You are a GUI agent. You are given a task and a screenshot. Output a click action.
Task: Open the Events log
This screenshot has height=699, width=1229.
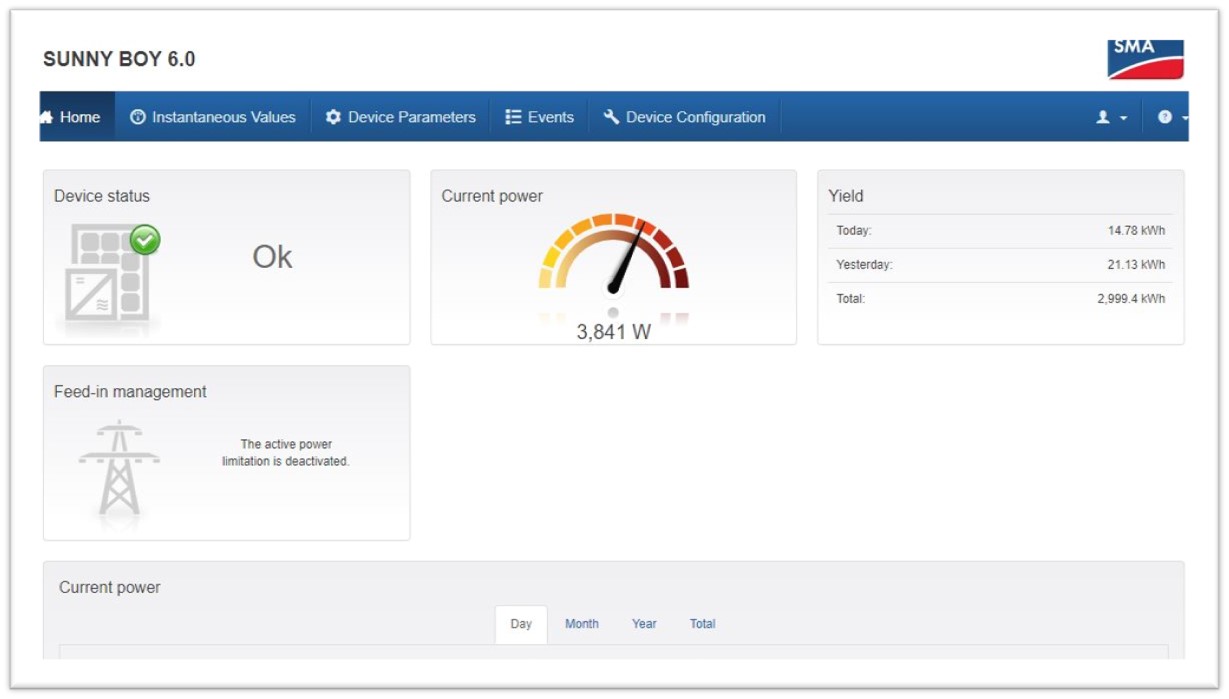pos(539,117)
